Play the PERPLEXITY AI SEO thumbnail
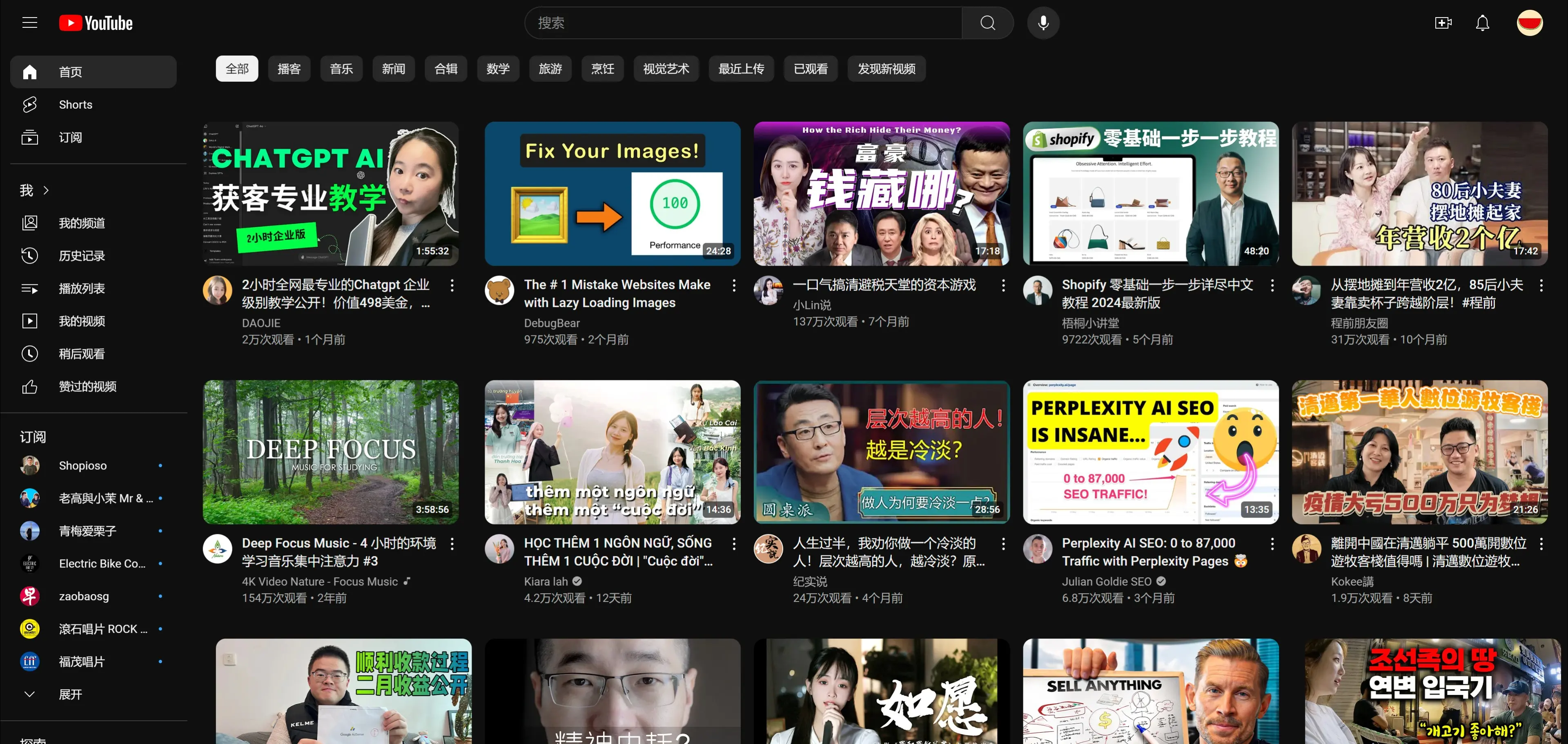1568x744 pixels. (x=1150, y=452)
